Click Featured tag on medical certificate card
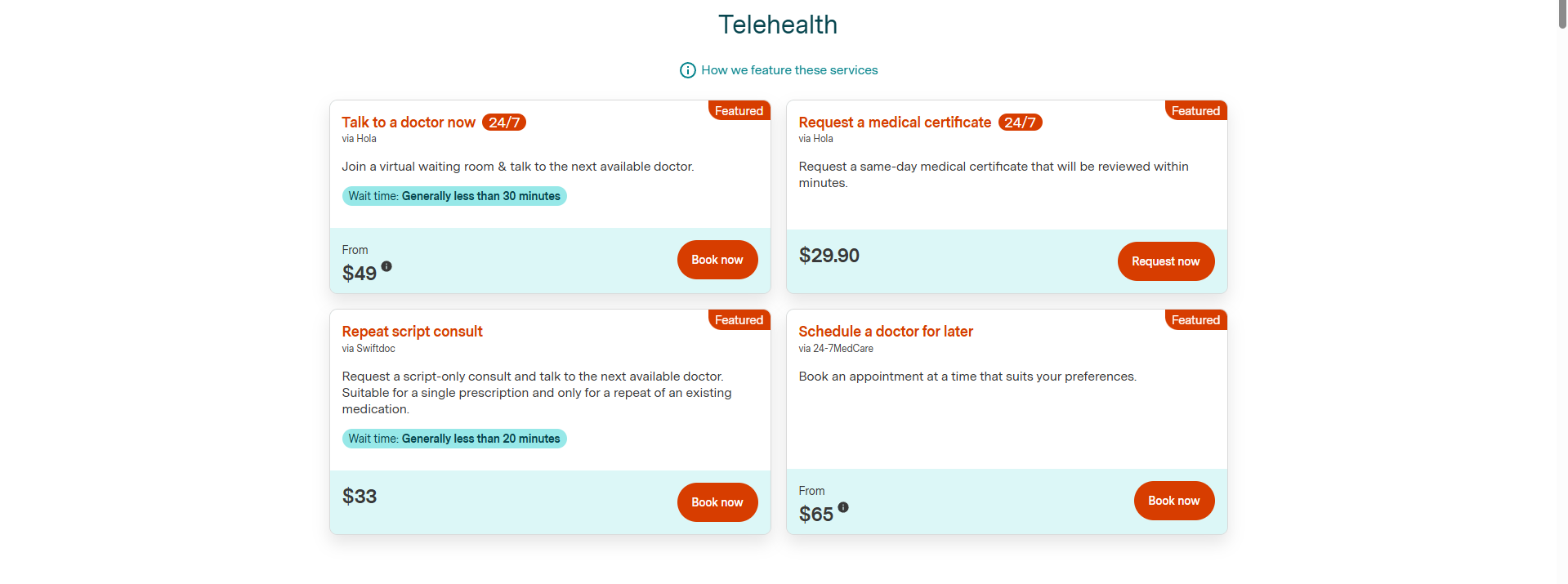 [x=1195, y=111]
